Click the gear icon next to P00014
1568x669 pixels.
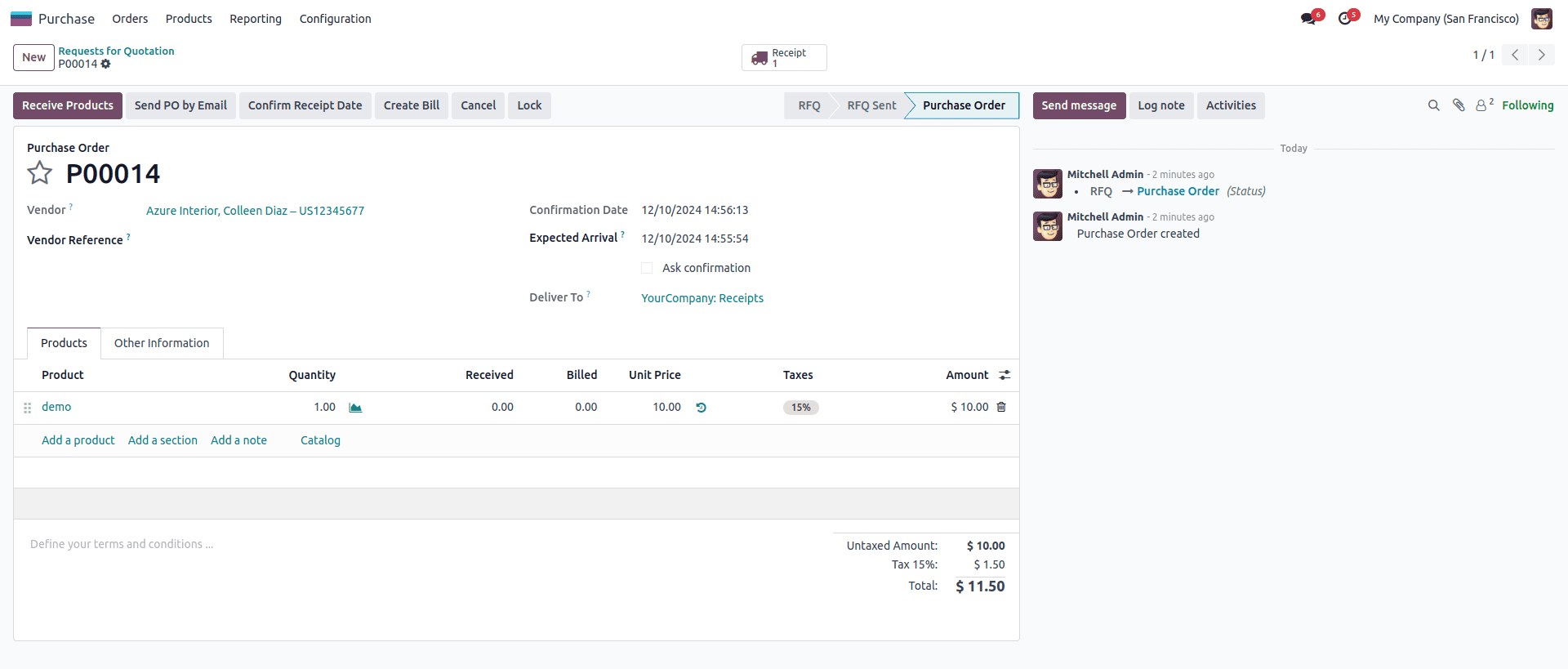105,64
